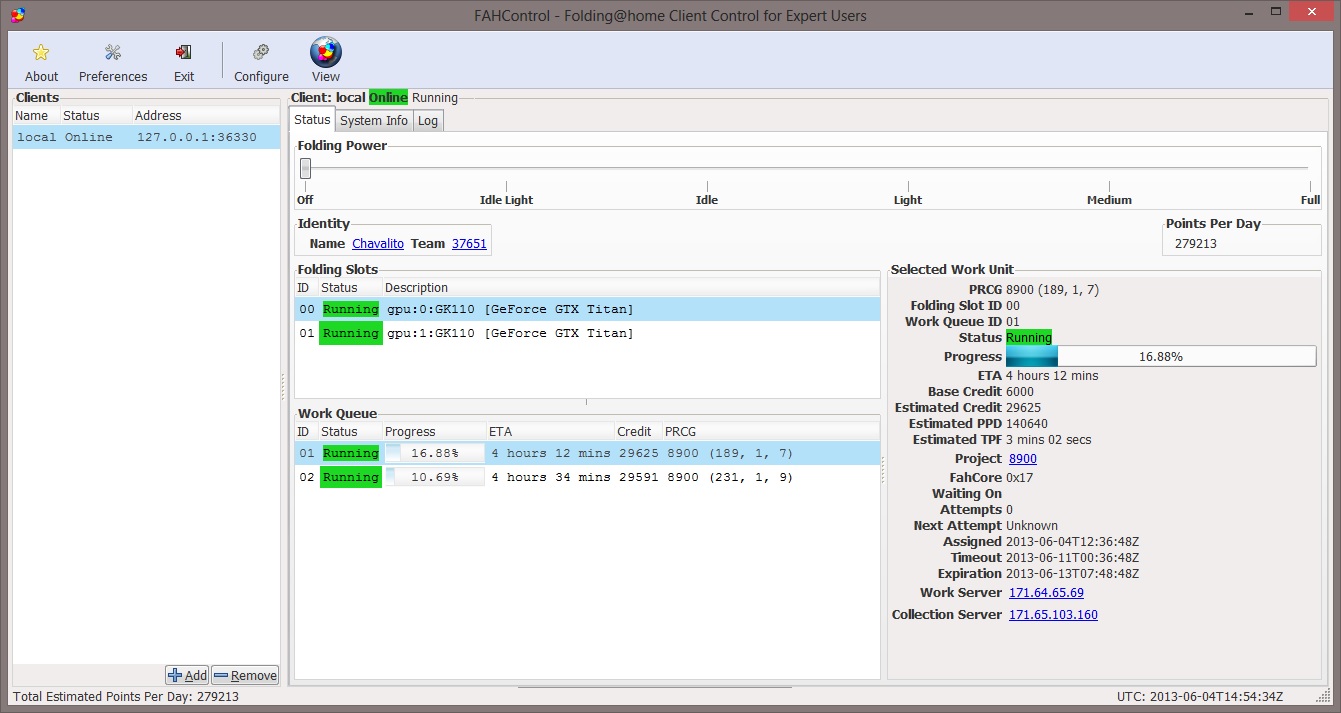Switch to the System Info tab
The image size is (1341, 713).
tap(374, 121)
